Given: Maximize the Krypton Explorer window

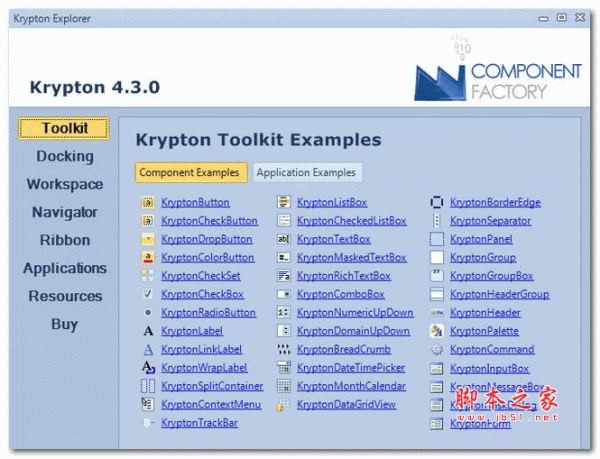Looking at the screenshot, I should 561,18.
